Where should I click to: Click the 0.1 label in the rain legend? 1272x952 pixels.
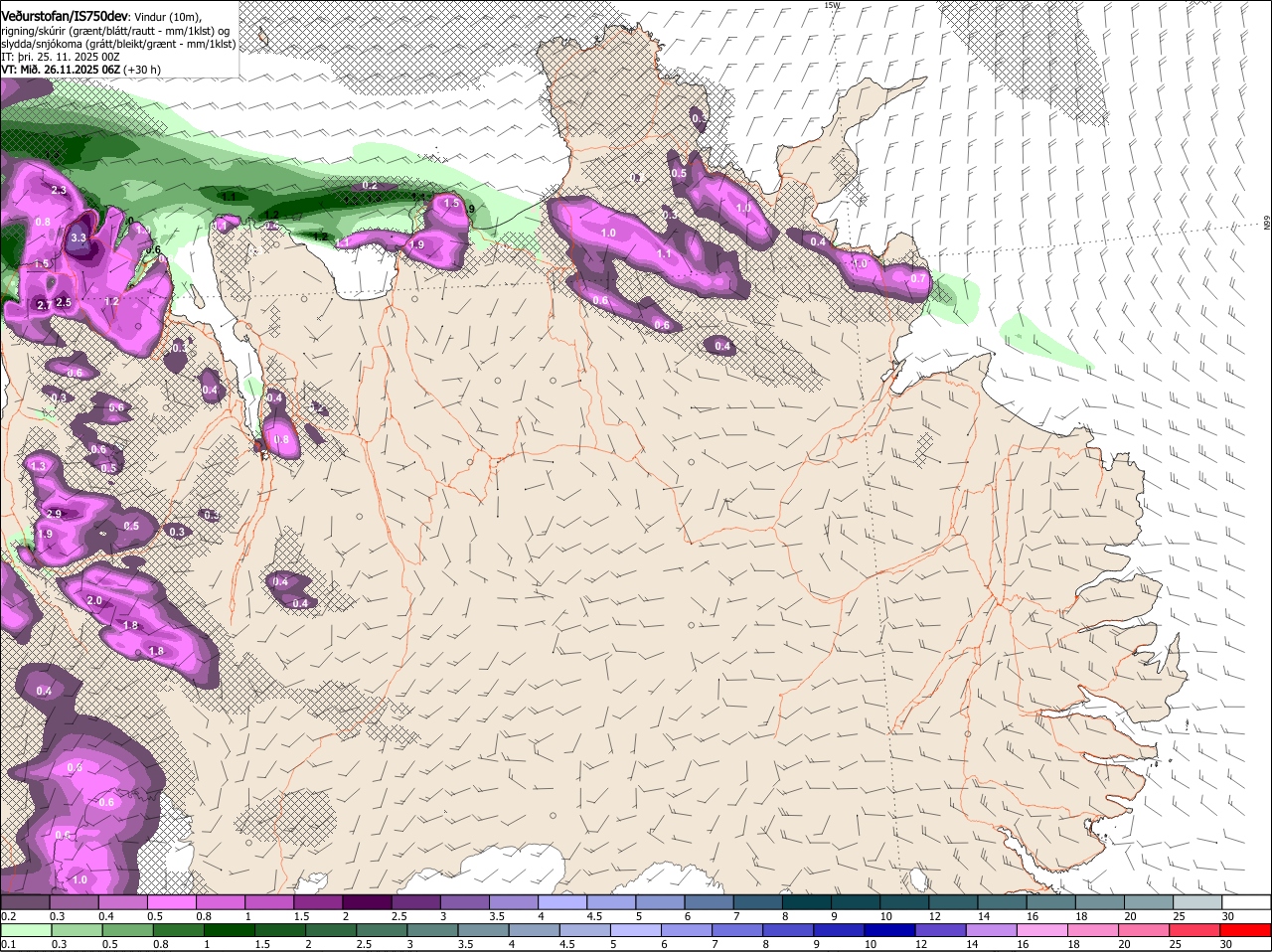pos(8,944)
